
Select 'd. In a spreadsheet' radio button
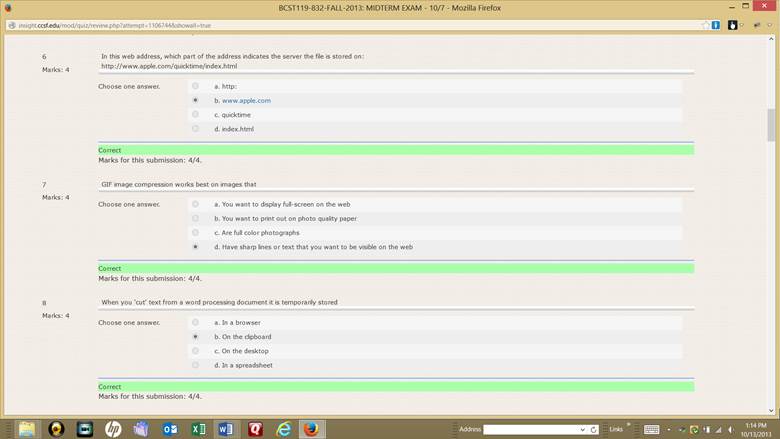click(x=195, y=365)
